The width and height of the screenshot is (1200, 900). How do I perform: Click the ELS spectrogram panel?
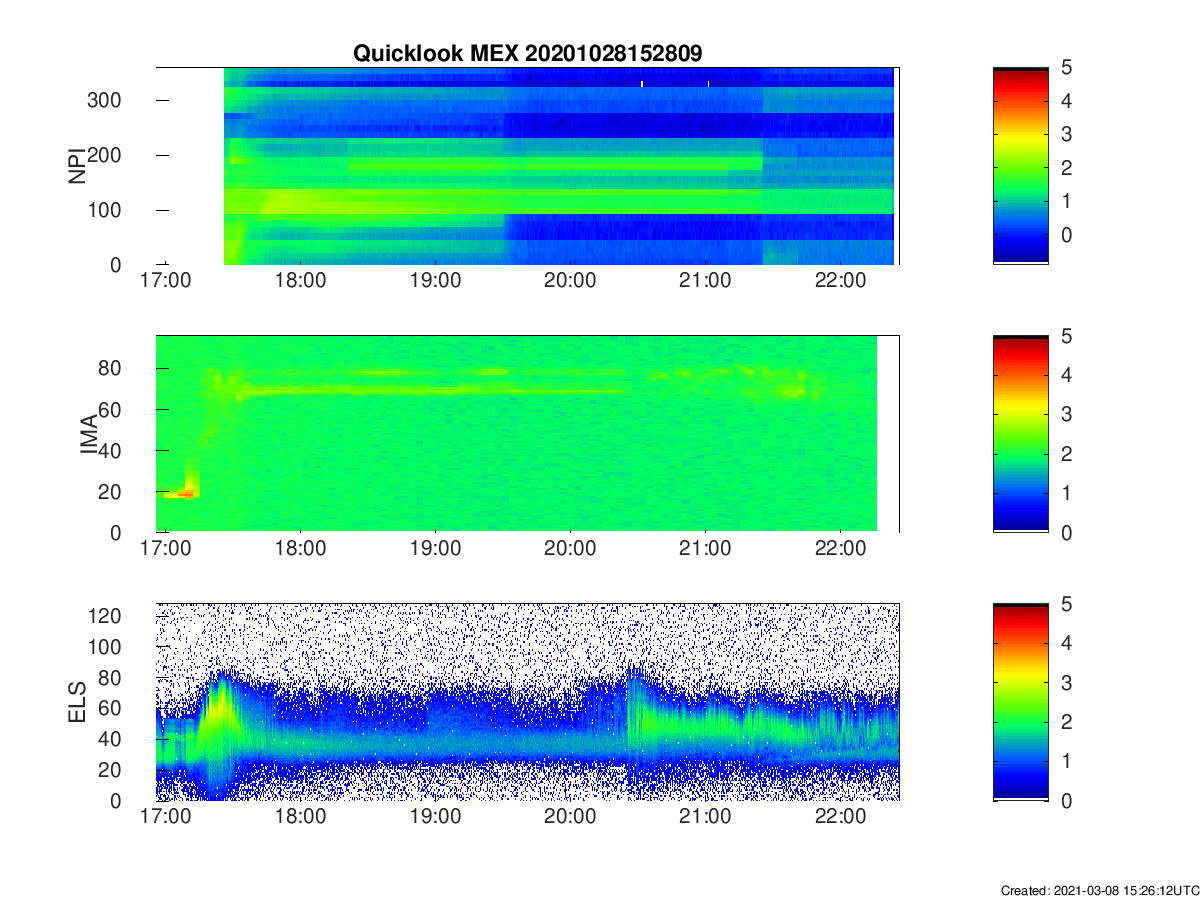pos(528,701)
